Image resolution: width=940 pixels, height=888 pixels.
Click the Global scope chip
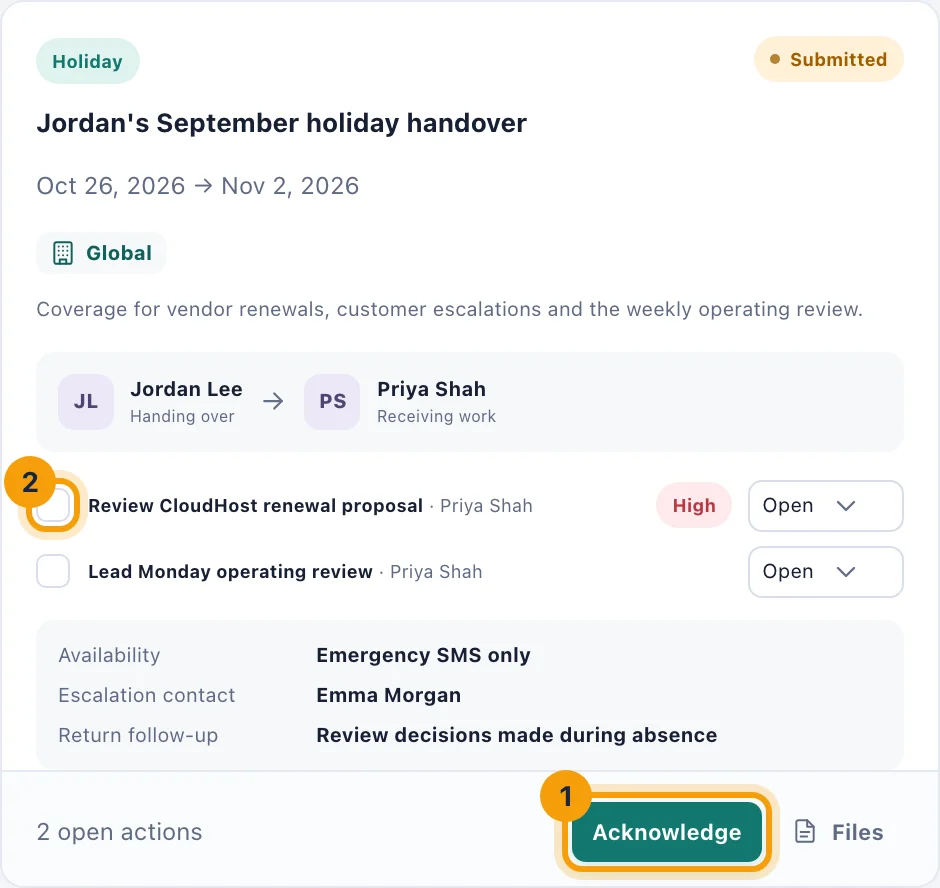pos(101,253)
